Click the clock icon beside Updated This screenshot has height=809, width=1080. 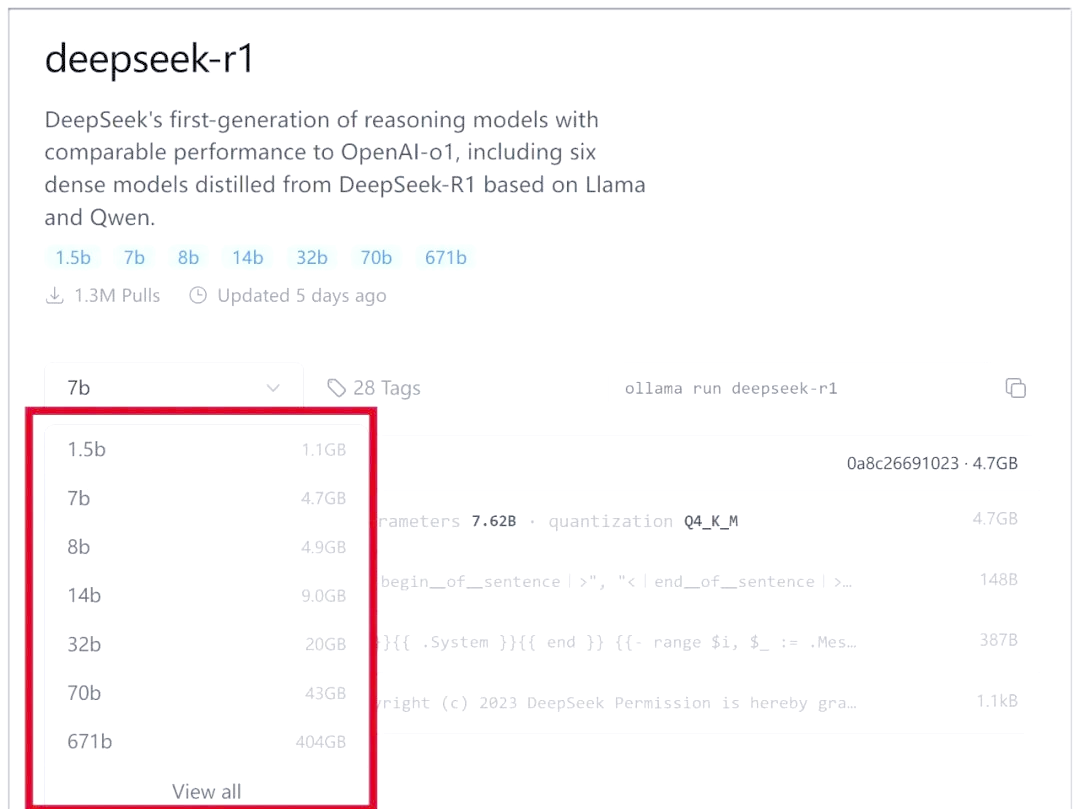[198, 296]
